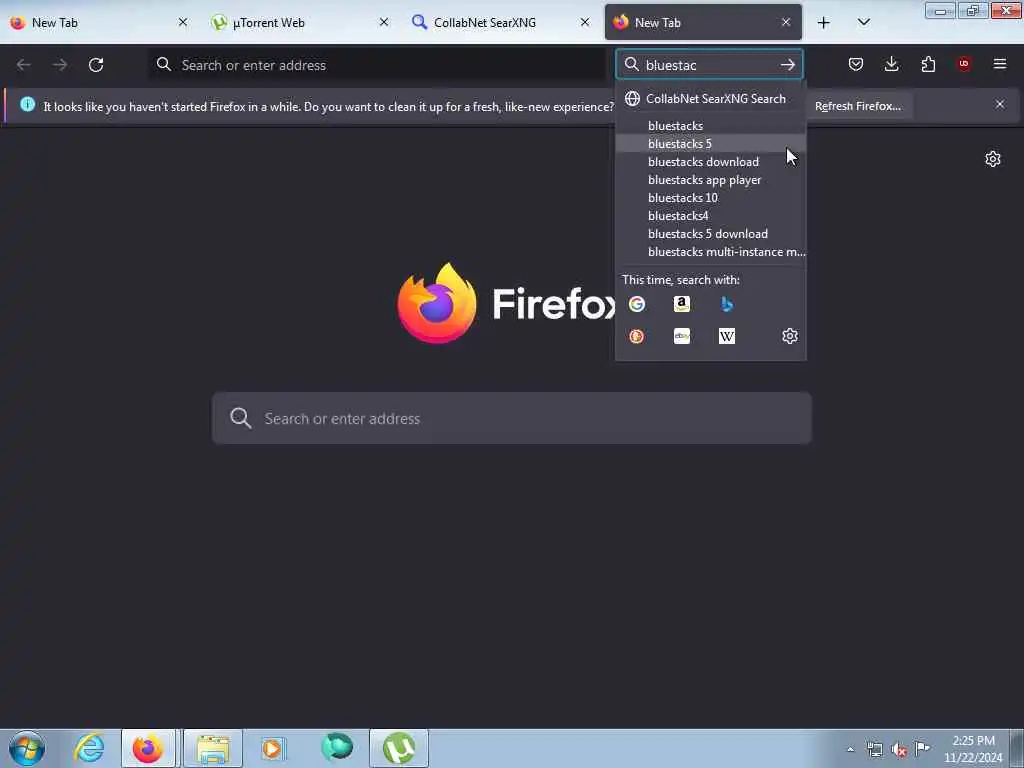Open the Downloads panel icon
This screenshot has width=1024, height=768.
[891, 64]
